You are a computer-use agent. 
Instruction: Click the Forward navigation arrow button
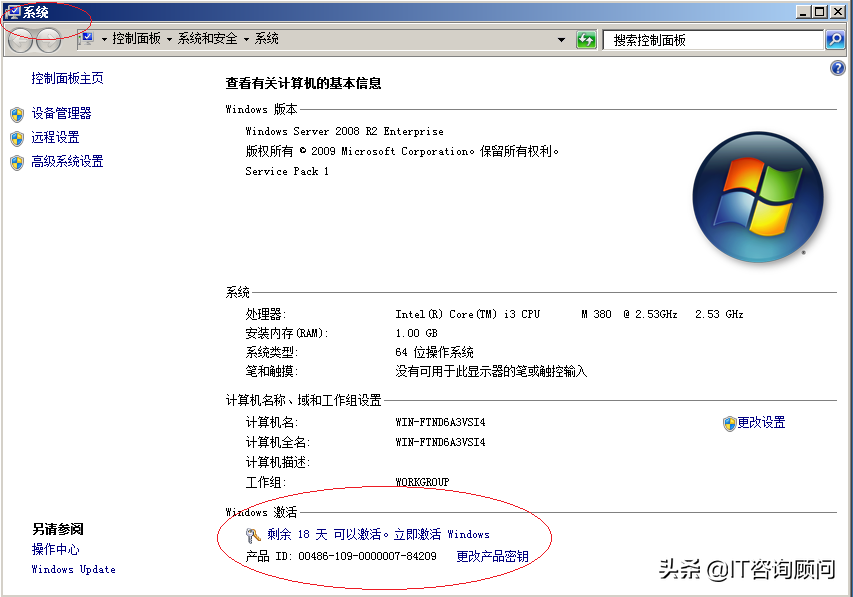click(x=48, y=40)
